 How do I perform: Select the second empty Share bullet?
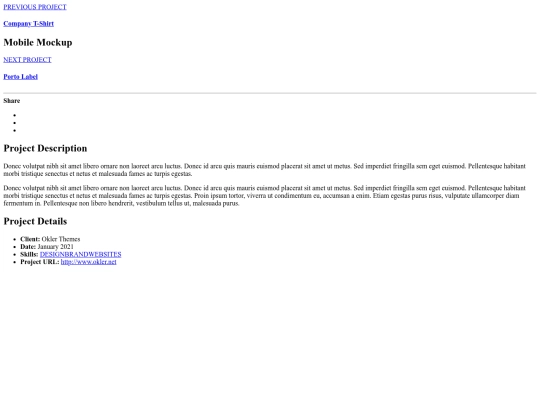click(15, 123)
